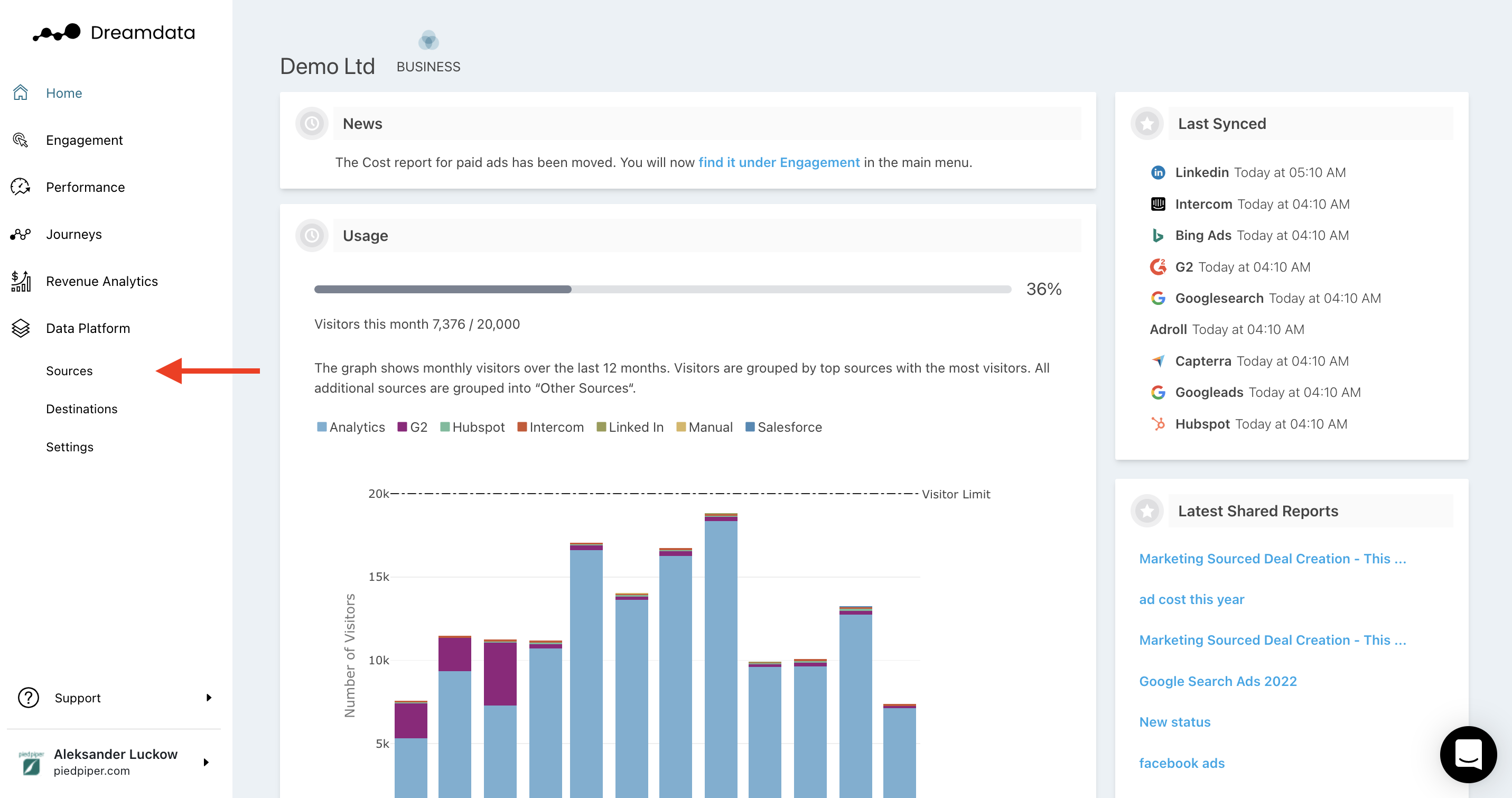The width and height of the screenshot is (1512, 798).
Task: Click the G2 source icon
Action: tap(1158, 266)
